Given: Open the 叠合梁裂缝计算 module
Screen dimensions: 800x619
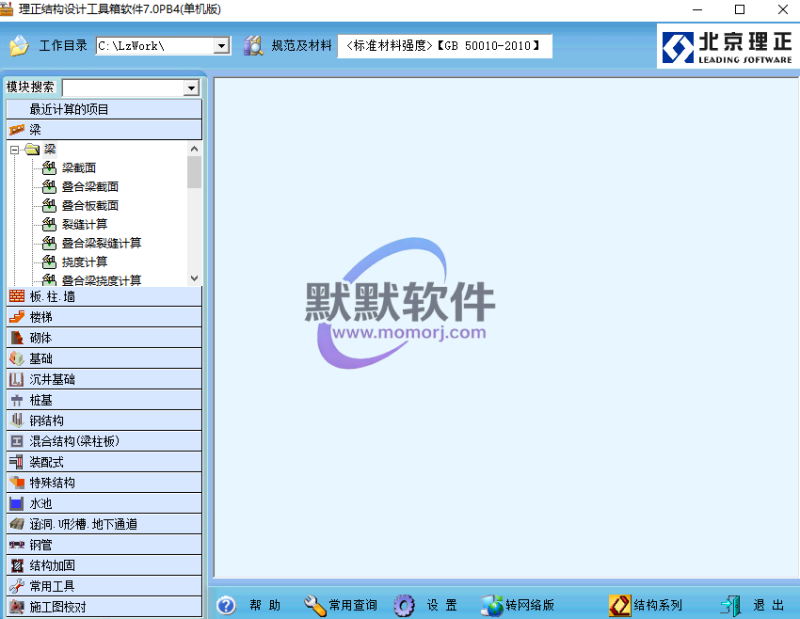Looking at the screenshot, I should point(101,243).
